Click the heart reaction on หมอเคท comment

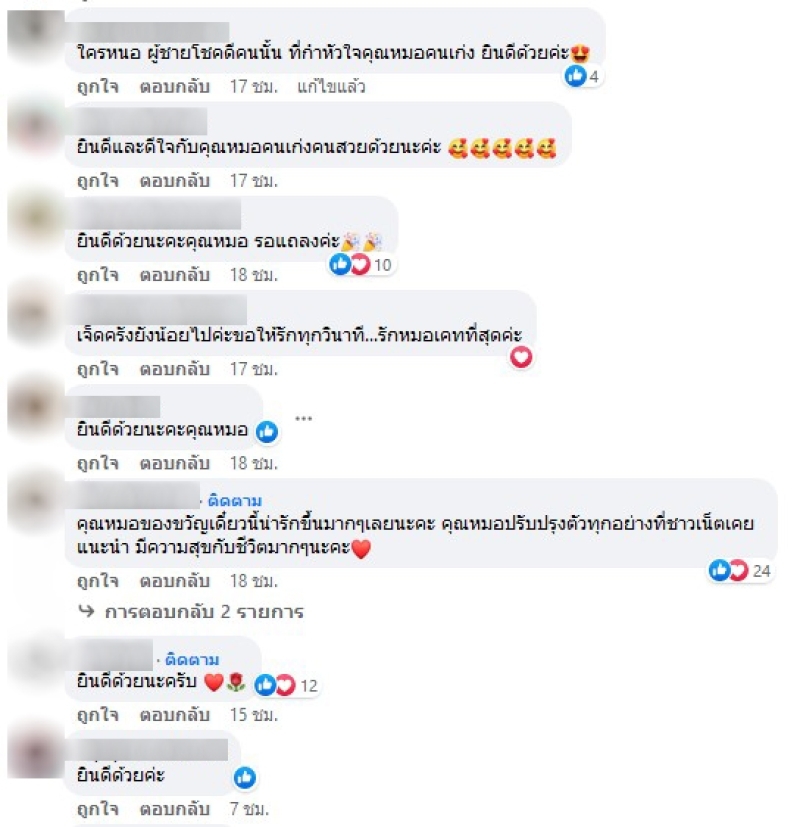pos(521,358)
